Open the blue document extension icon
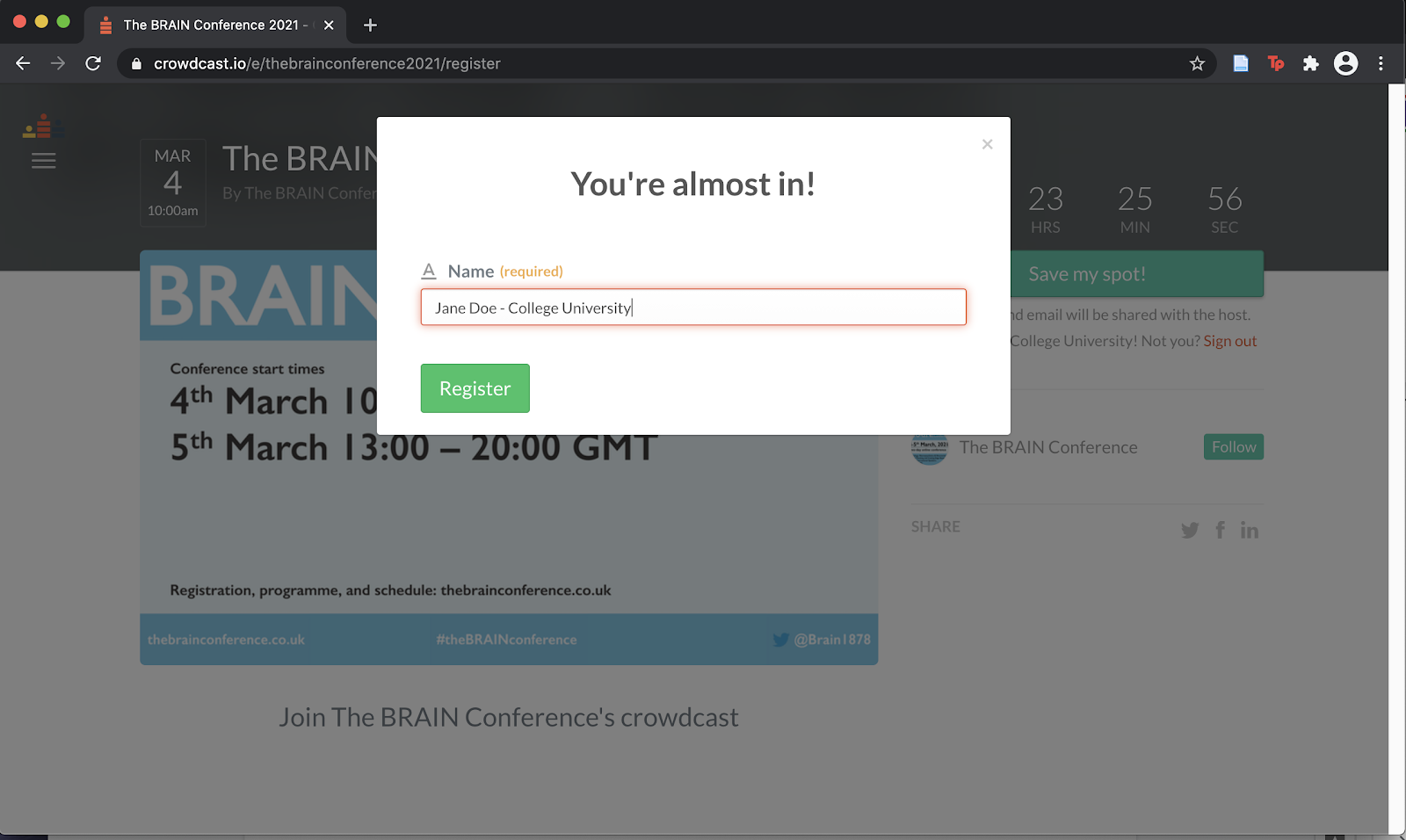The height and width of the screenshot is (840, 1406). (1241, 63)
